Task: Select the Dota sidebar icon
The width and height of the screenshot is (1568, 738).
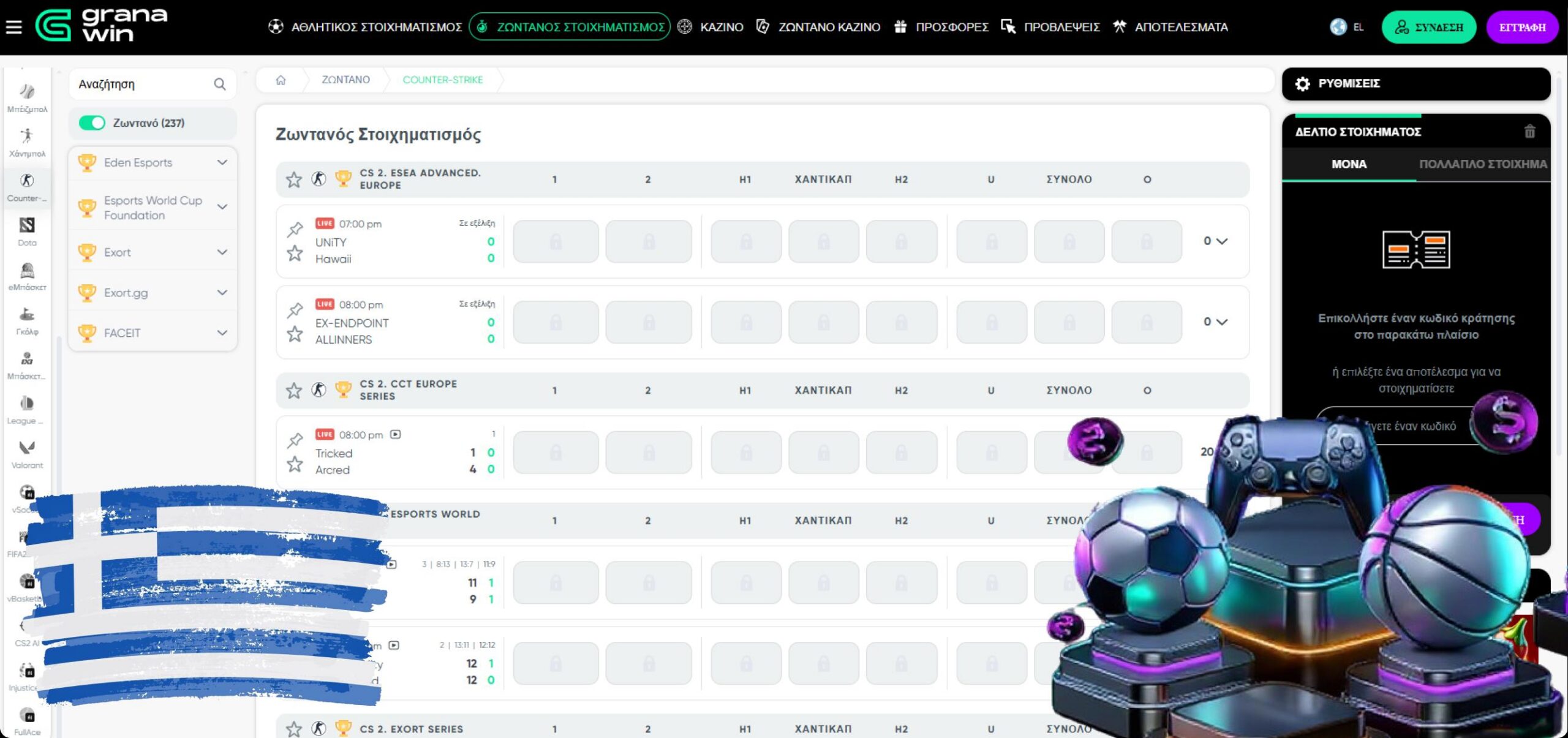Action: pyautogui.click(x=27, y=226)
